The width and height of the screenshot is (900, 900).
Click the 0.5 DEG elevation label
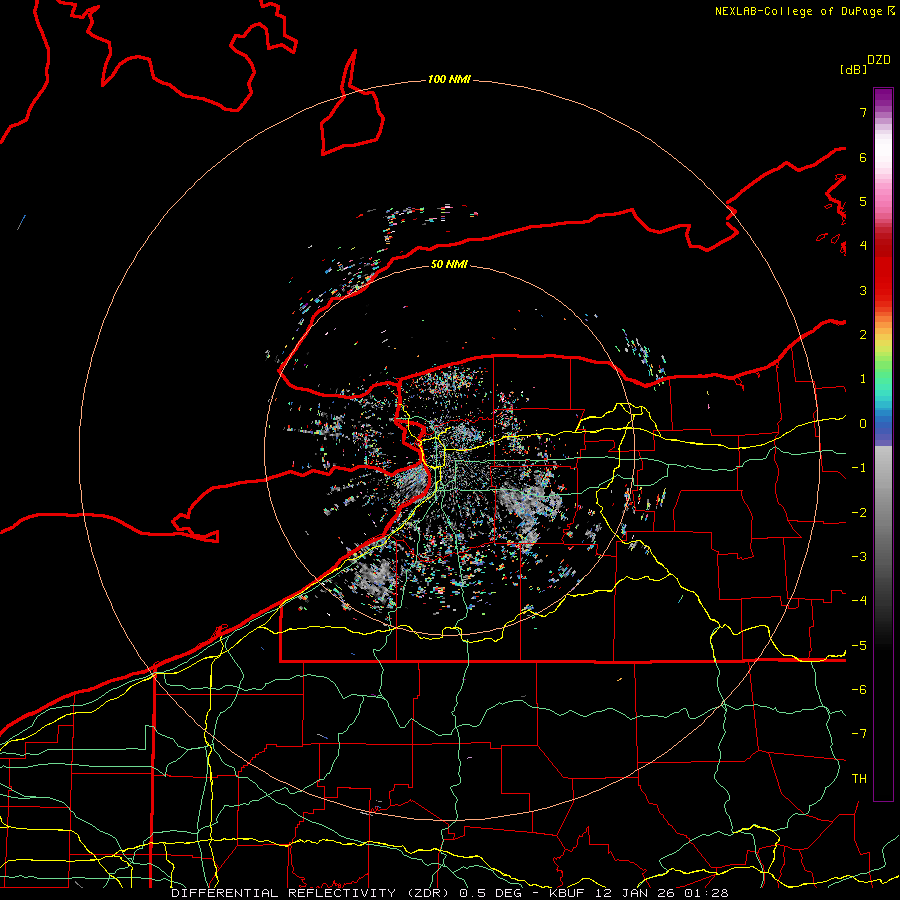click(491, 893)
